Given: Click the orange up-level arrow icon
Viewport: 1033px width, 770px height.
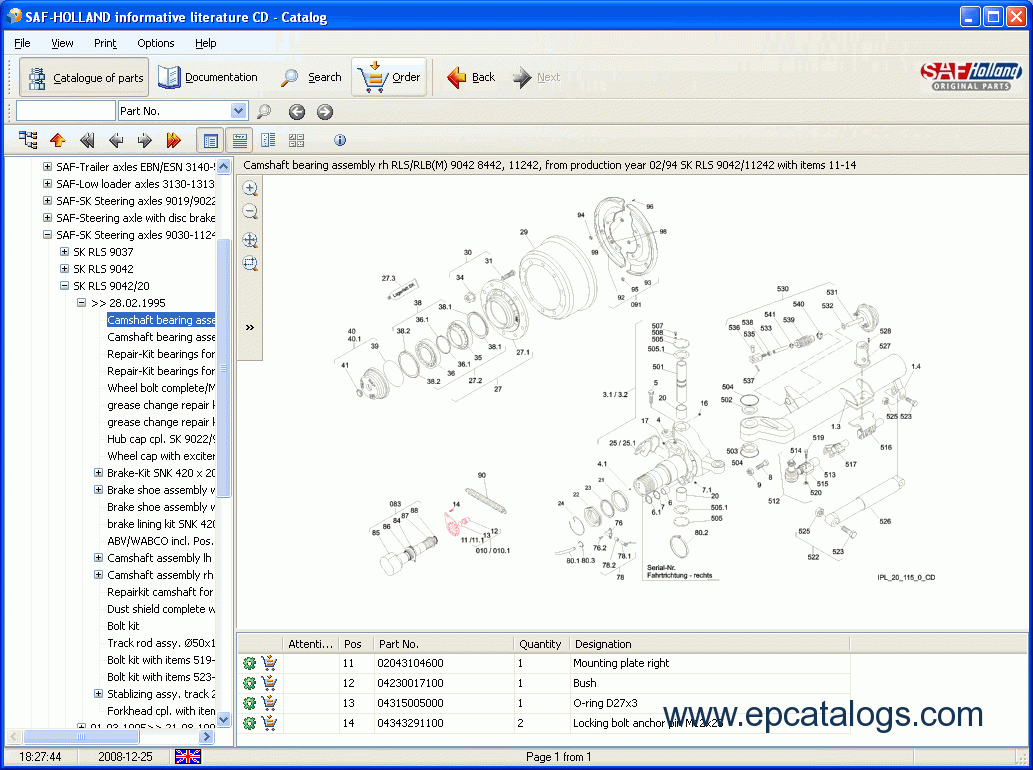Looking at the screenshot, I should coord(57,140).
